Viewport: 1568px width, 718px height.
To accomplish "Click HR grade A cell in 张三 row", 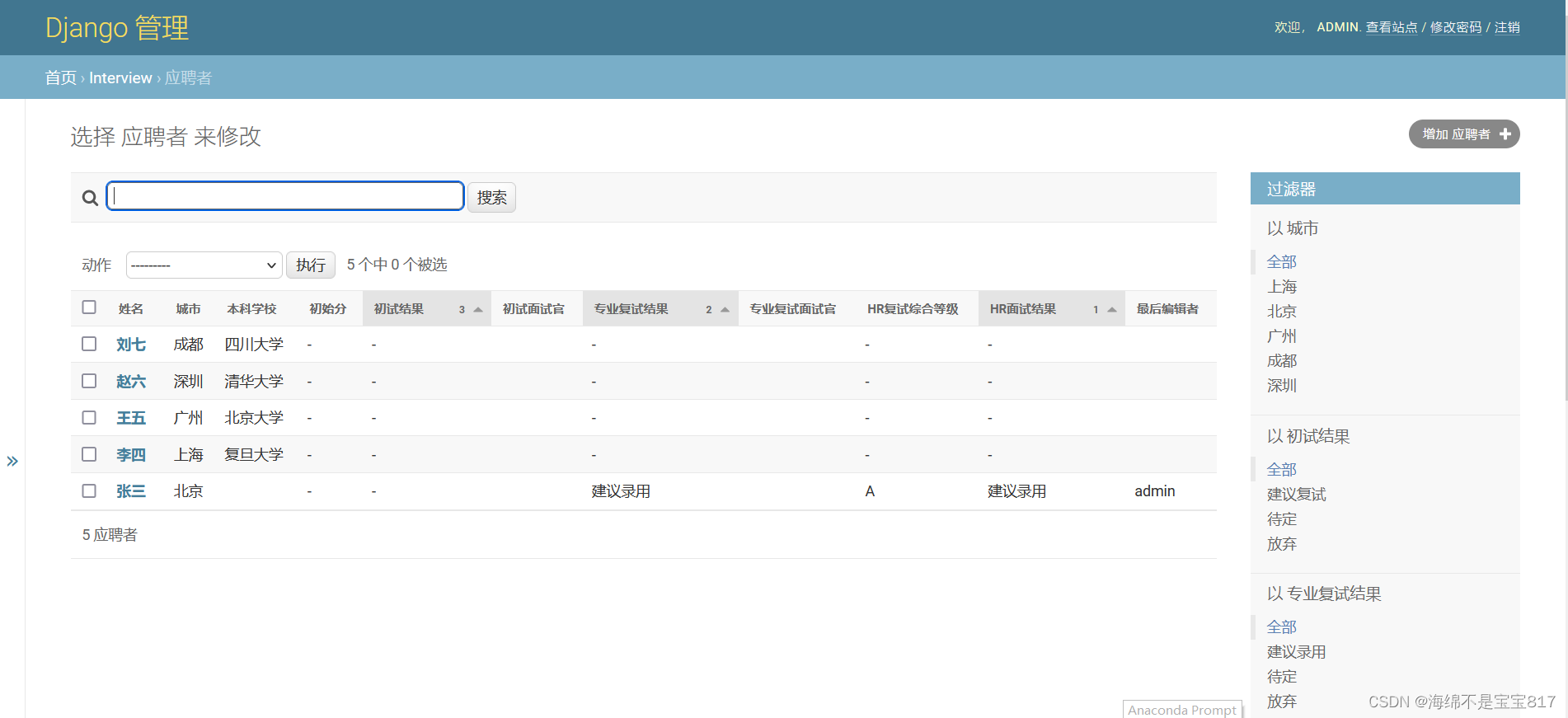I will pos(870,491).
